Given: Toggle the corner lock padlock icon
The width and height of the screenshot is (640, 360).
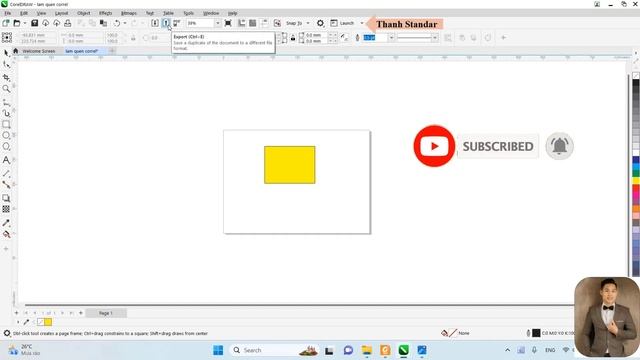Looking at the screenshot, I should pyautogui.click(x=293, y=38).
